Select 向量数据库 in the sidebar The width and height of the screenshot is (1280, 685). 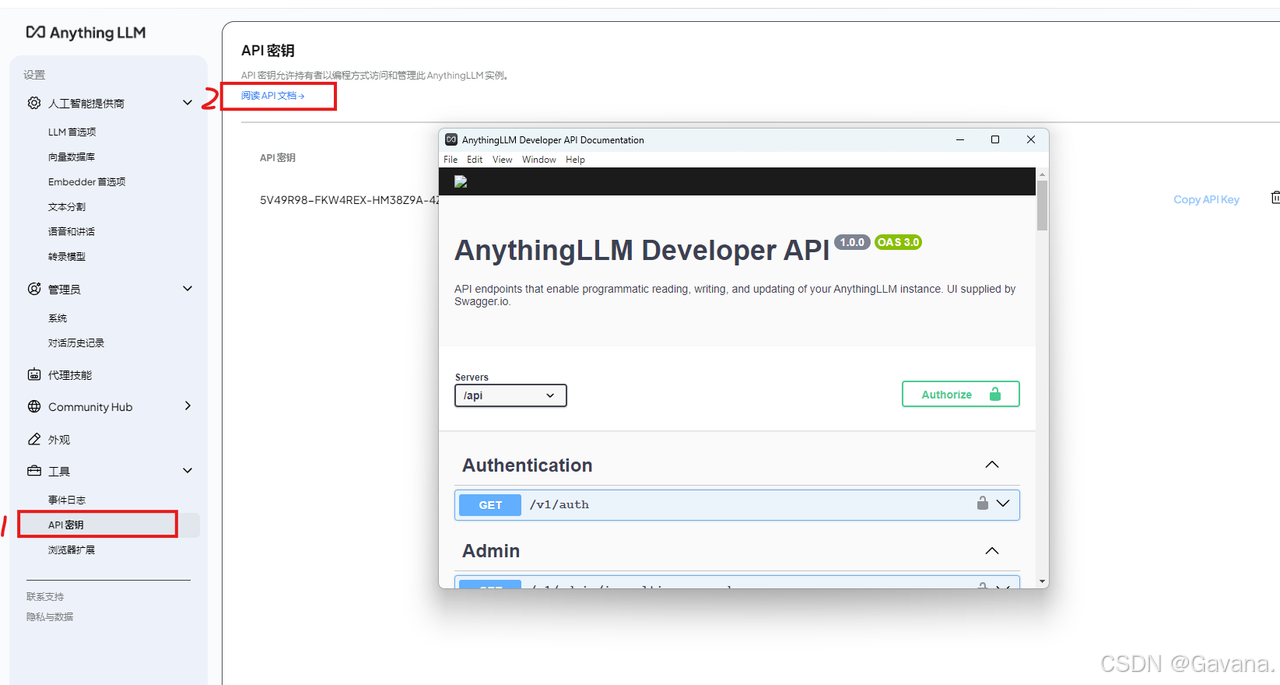pyautogui.click(x=72, y=157)
